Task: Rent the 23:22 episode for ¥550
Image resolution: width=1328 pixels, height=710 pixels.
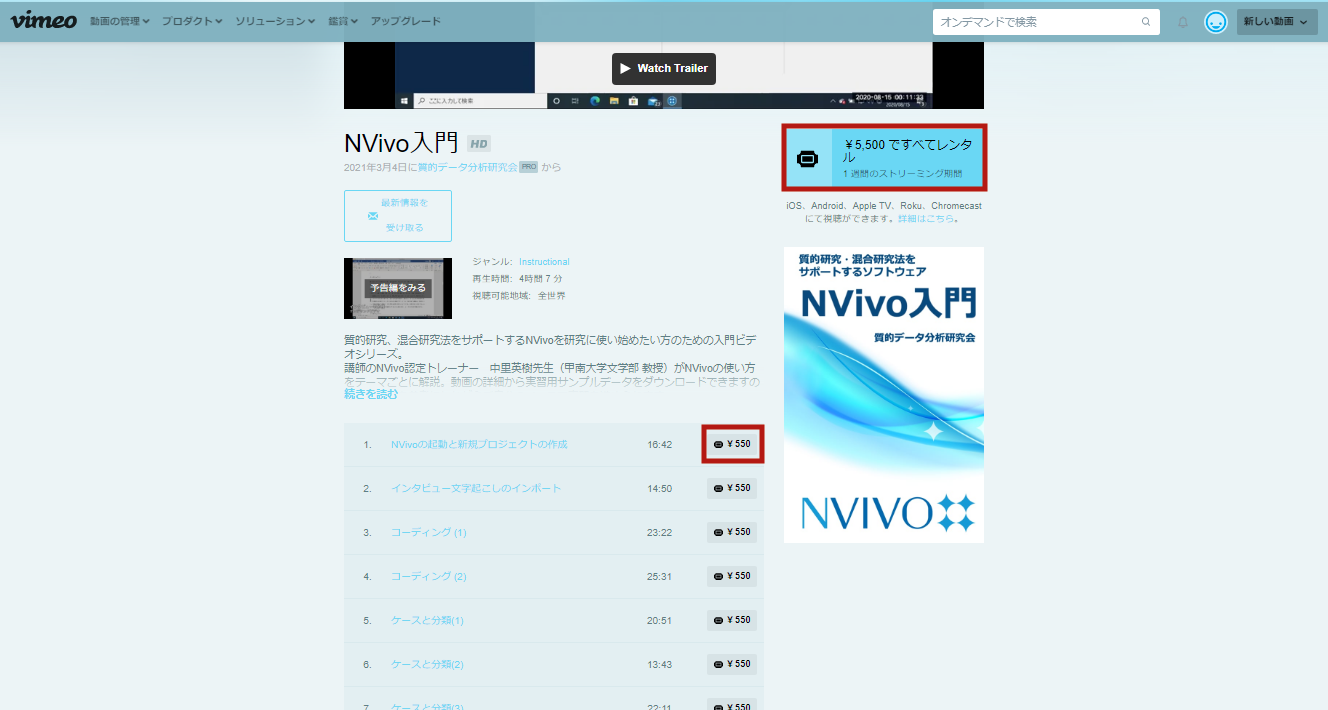Action: 732,532
